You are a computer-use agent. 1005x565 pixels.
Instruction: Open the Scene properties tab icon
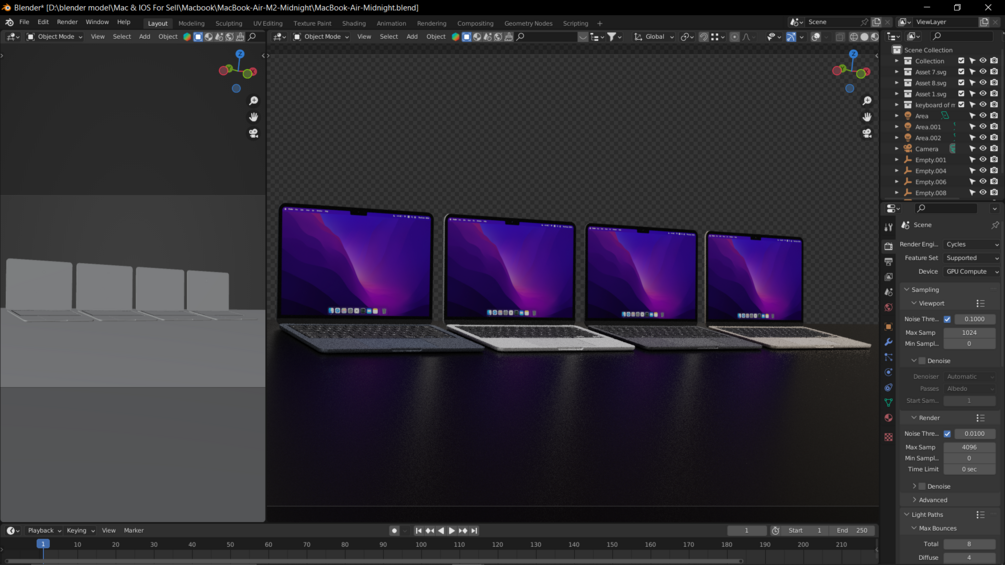coord(888,292)
